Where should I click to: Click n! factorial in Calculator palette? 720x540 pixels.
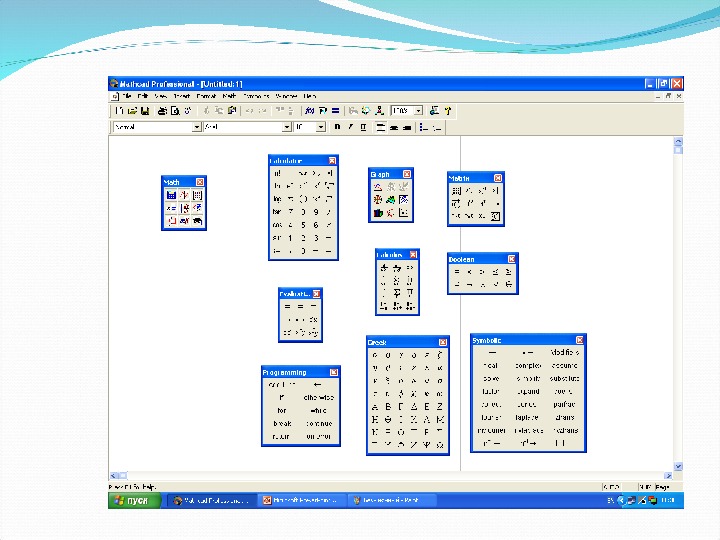[x=277, y=173]
